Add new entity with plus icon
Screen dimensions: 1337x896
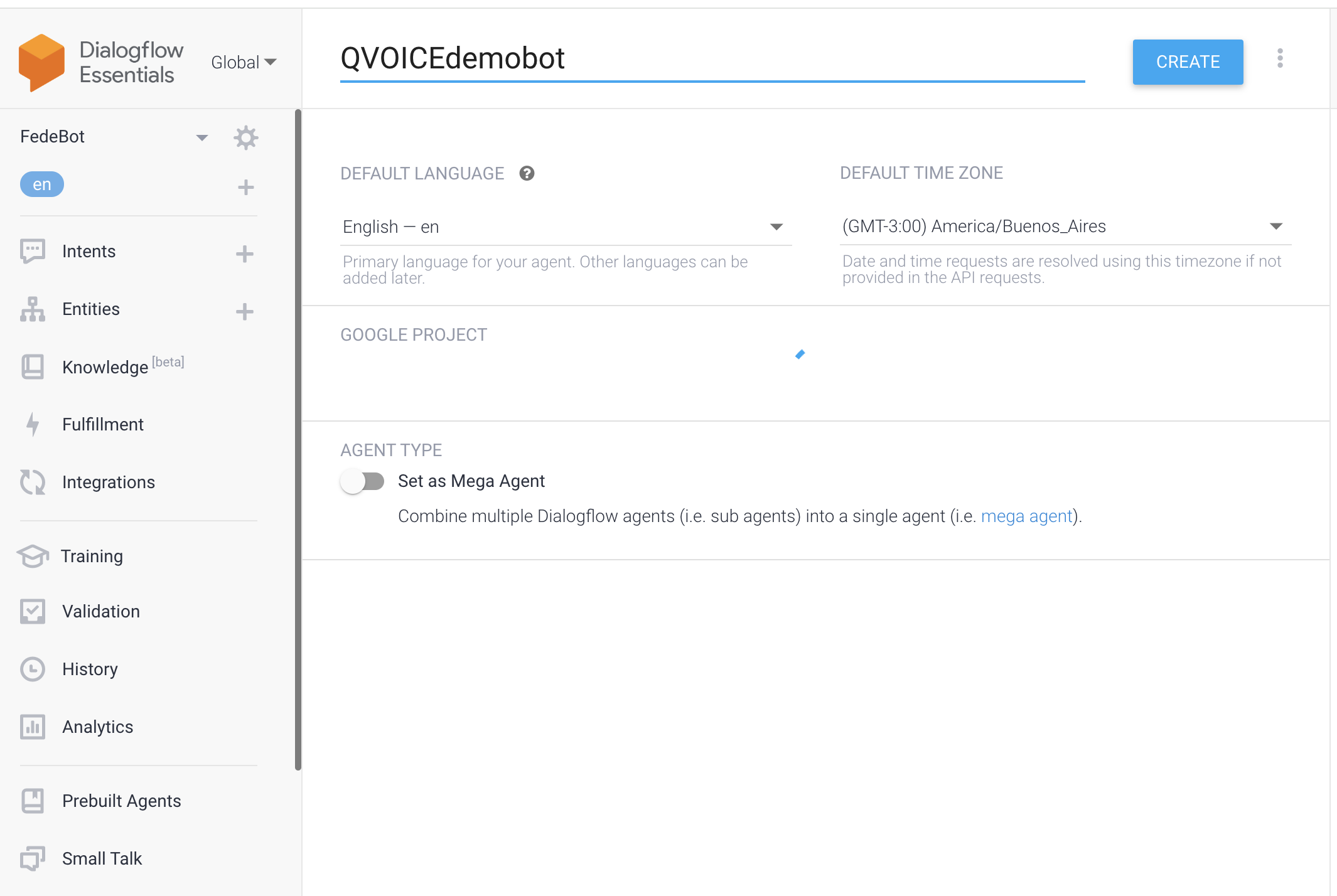coord(245,312)
